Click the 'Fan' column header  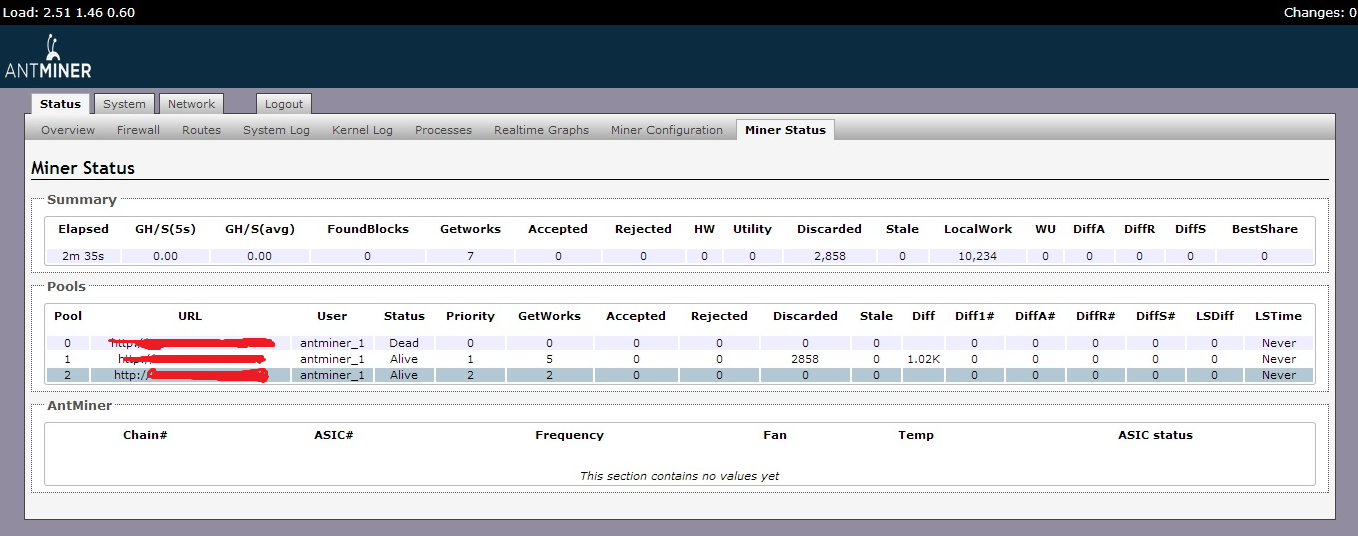pos(775,435)
